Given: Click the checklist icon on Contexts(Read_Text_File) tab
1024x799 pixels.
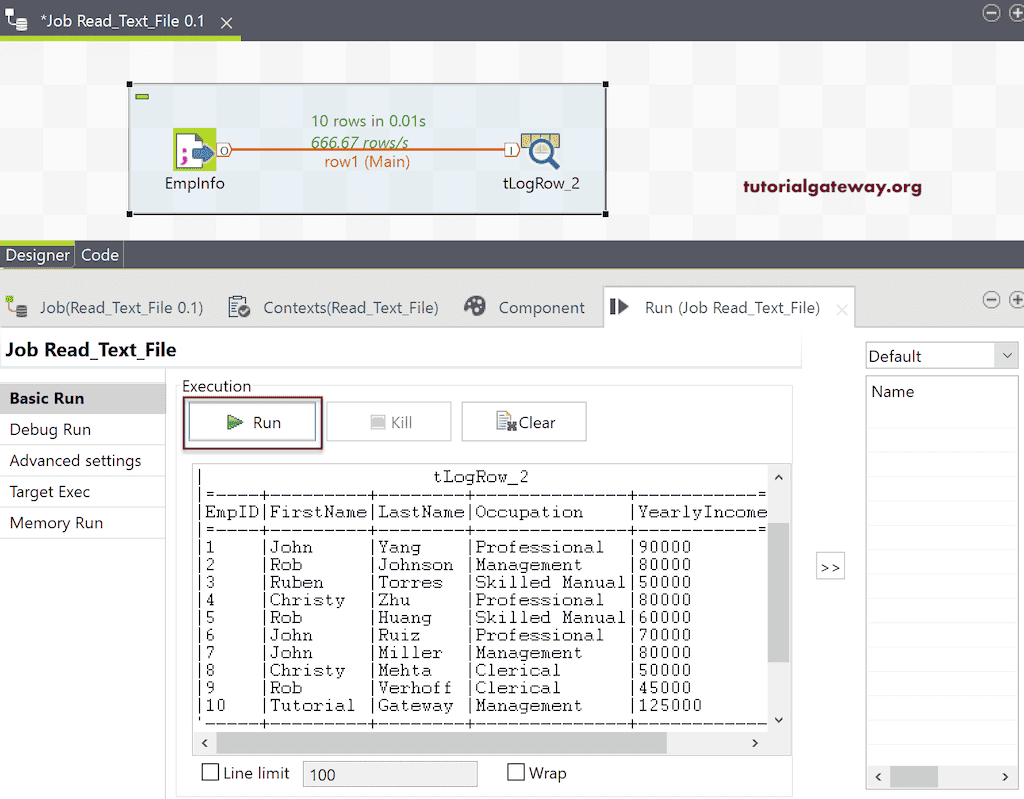Looking at the screenshot, I should [238, 307].
